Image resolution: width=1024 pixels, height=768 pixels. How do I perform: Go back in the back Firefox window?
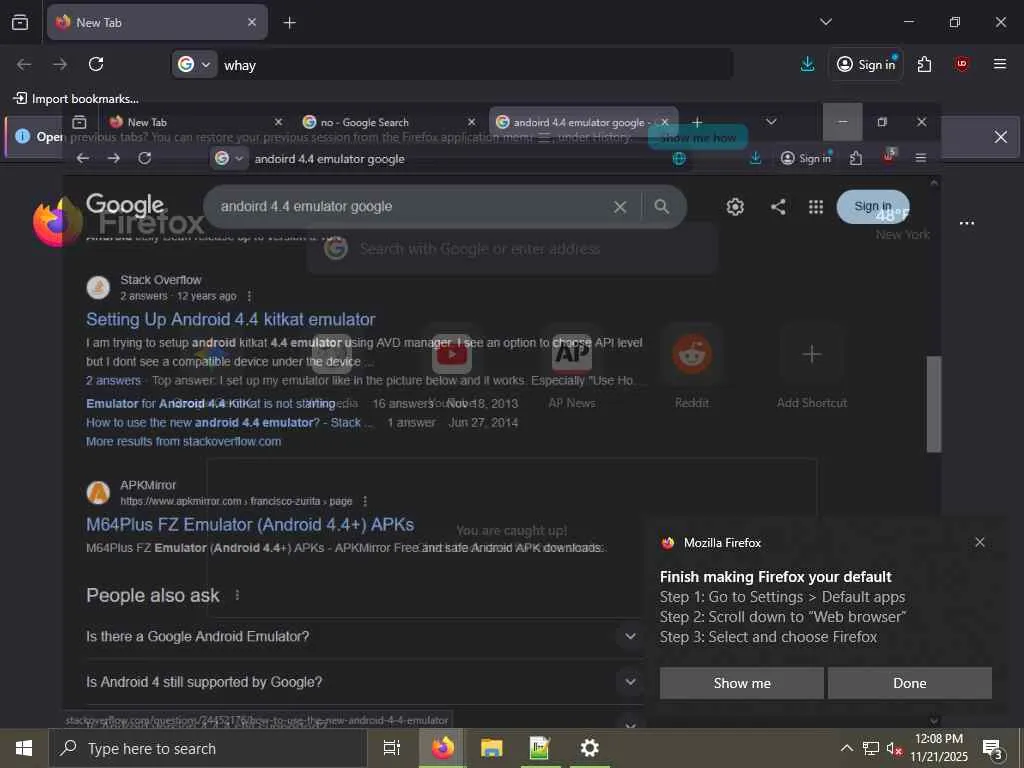coord(24,64)
